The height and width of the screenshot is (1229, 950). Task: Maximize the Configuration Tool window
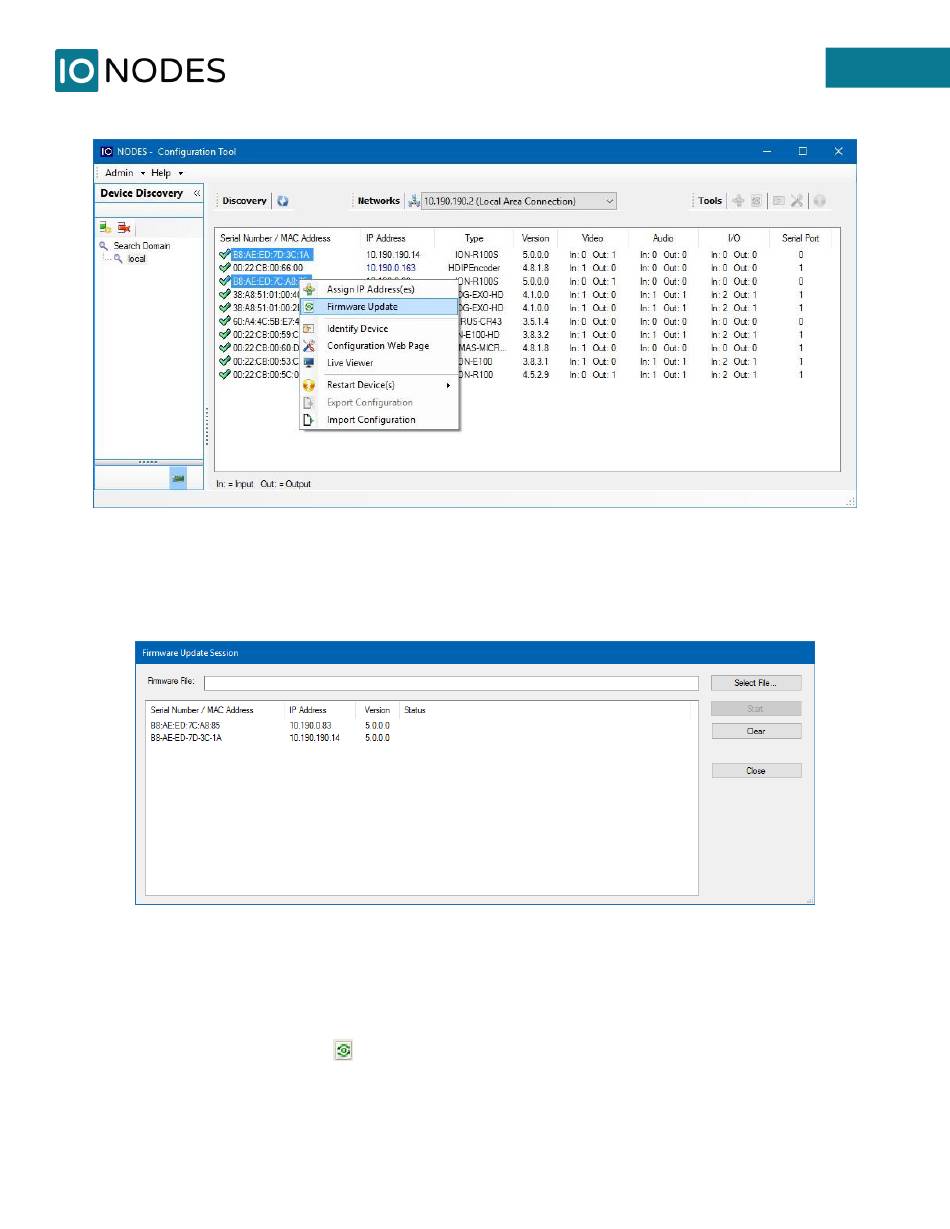coord(802,152)
